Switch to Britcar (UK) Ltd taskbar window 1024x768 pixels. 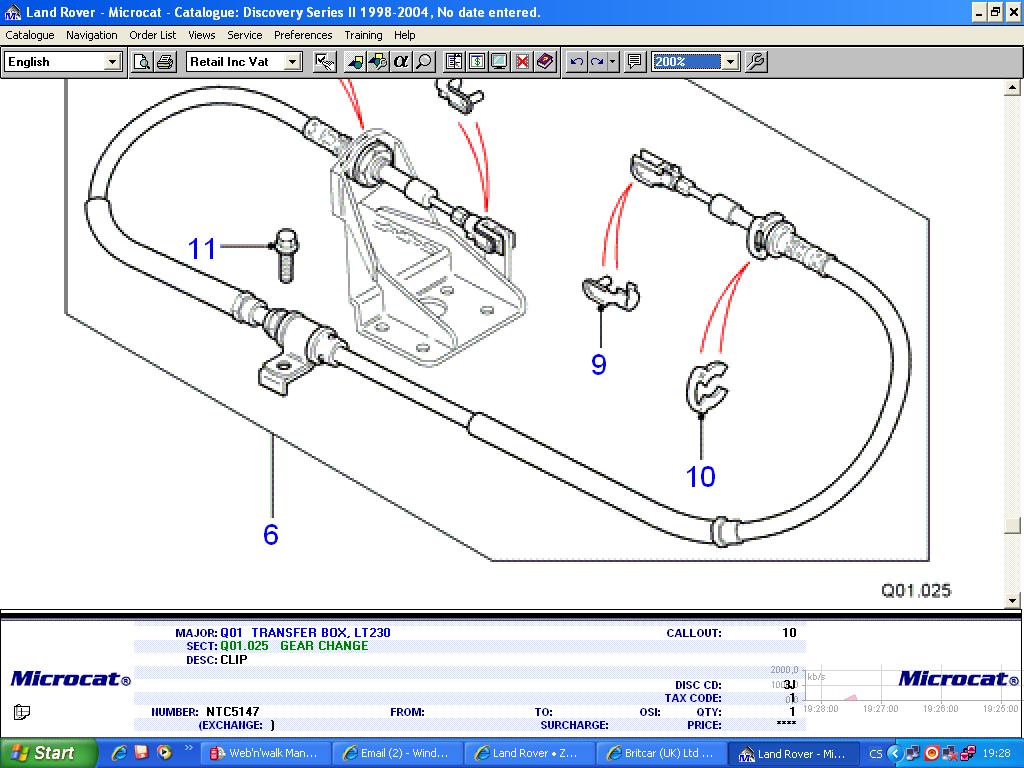point(658,753)
